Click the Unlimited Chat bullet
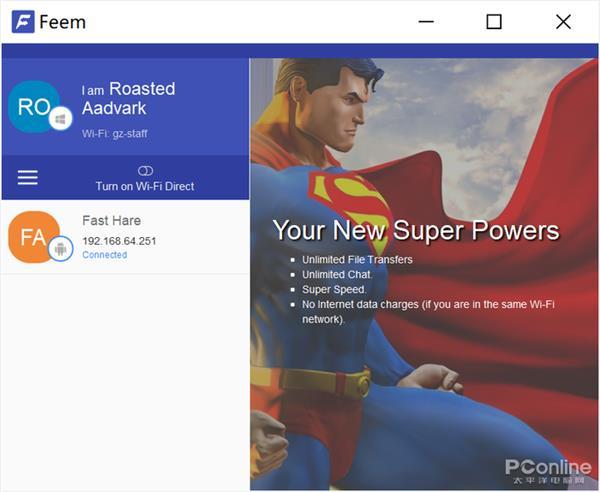 click(337, 275)
